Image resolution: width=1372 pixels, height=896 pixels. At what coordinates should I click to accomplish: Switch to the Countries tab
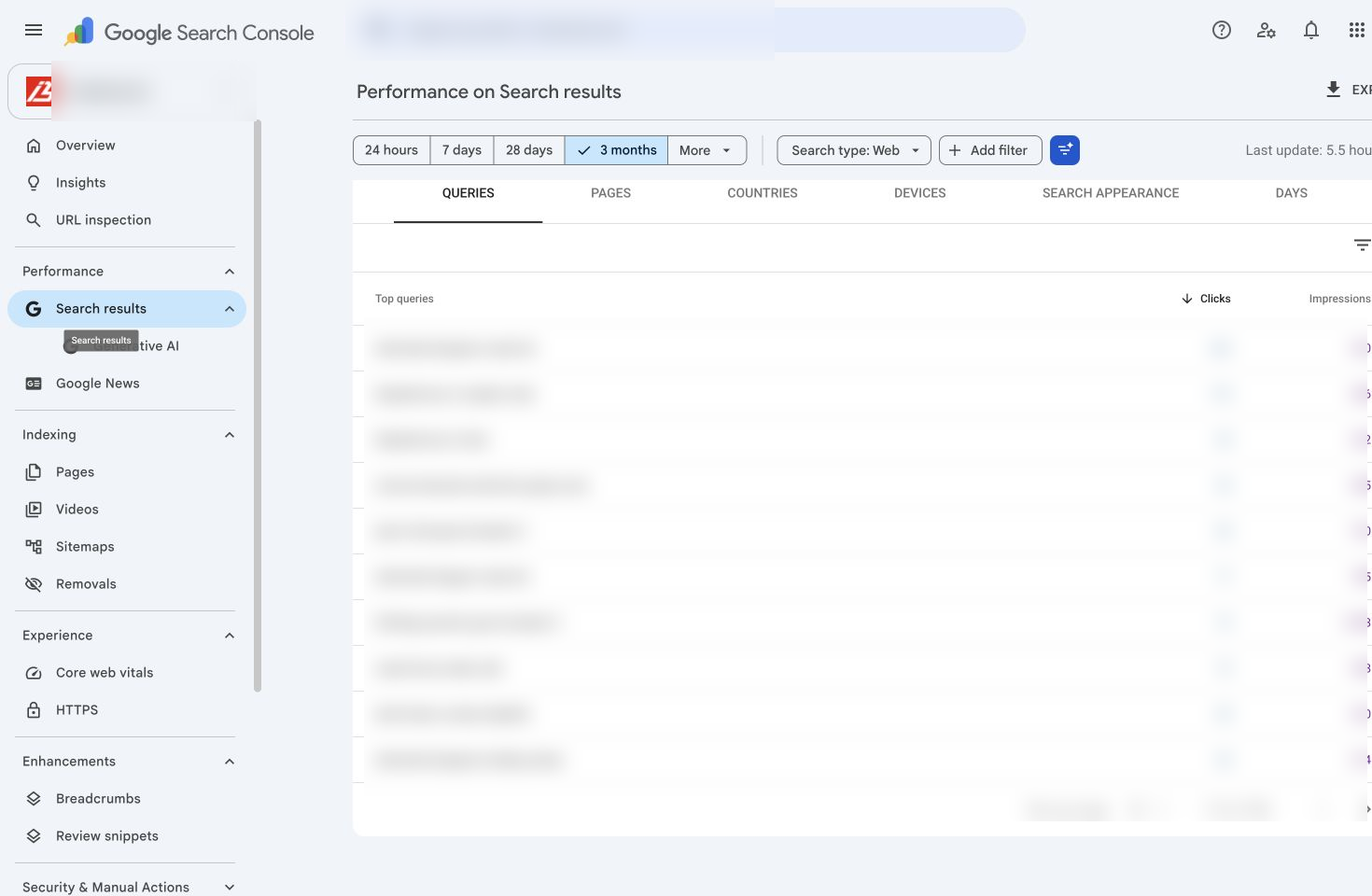(763, 193)
